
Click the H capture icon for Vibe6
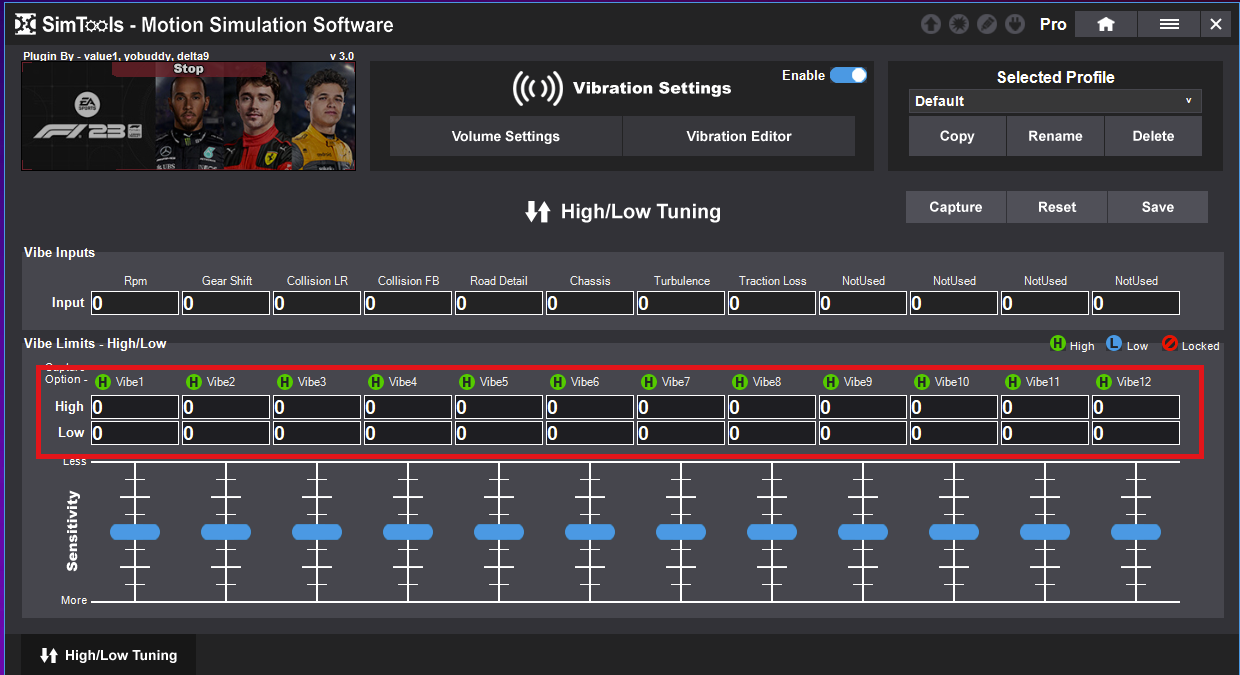click(x=558, y=381)
